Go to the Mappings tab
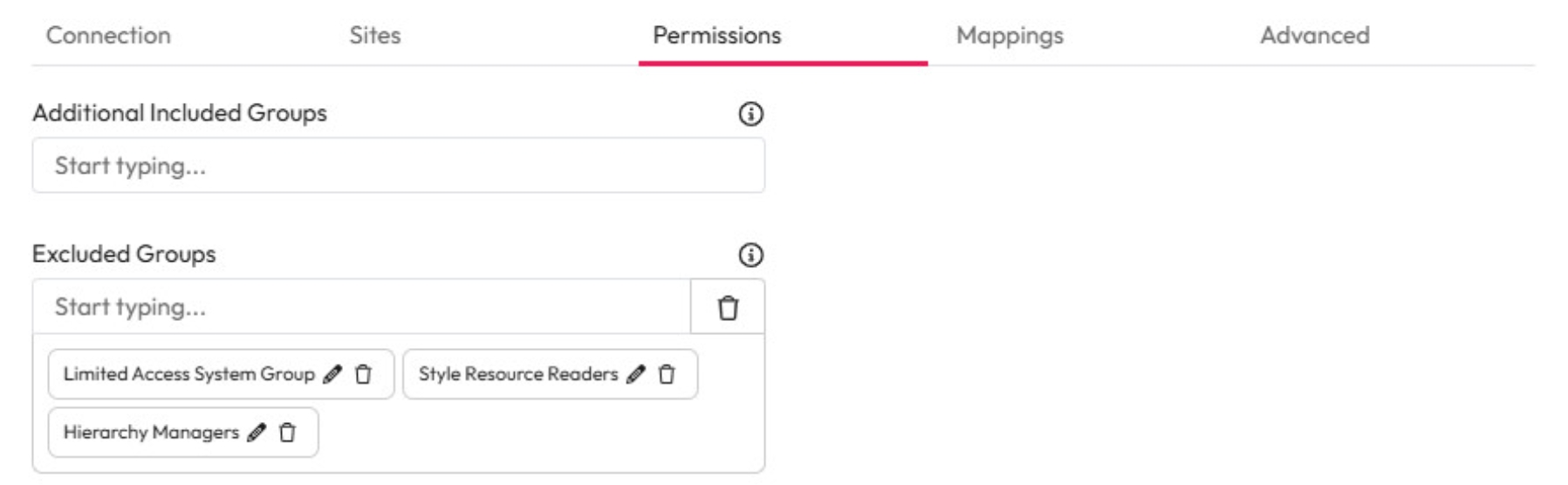 point(1010,36)
